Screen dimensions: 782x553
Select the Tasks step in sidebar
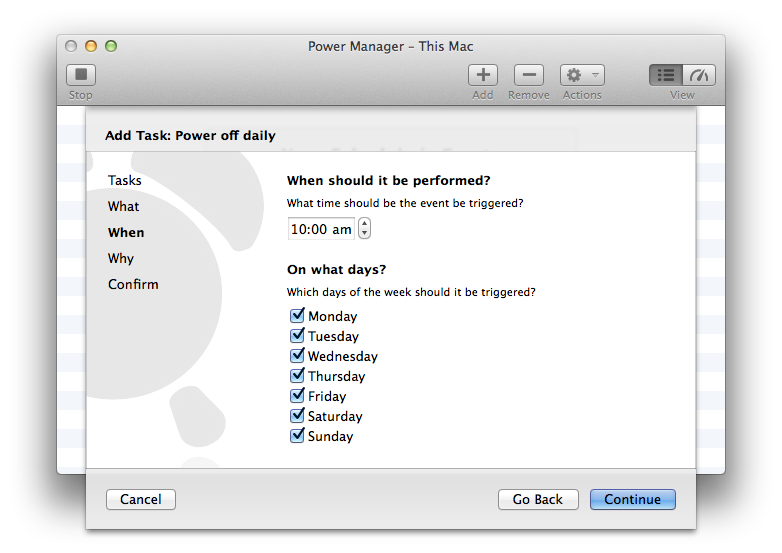[x=125, y=180]
